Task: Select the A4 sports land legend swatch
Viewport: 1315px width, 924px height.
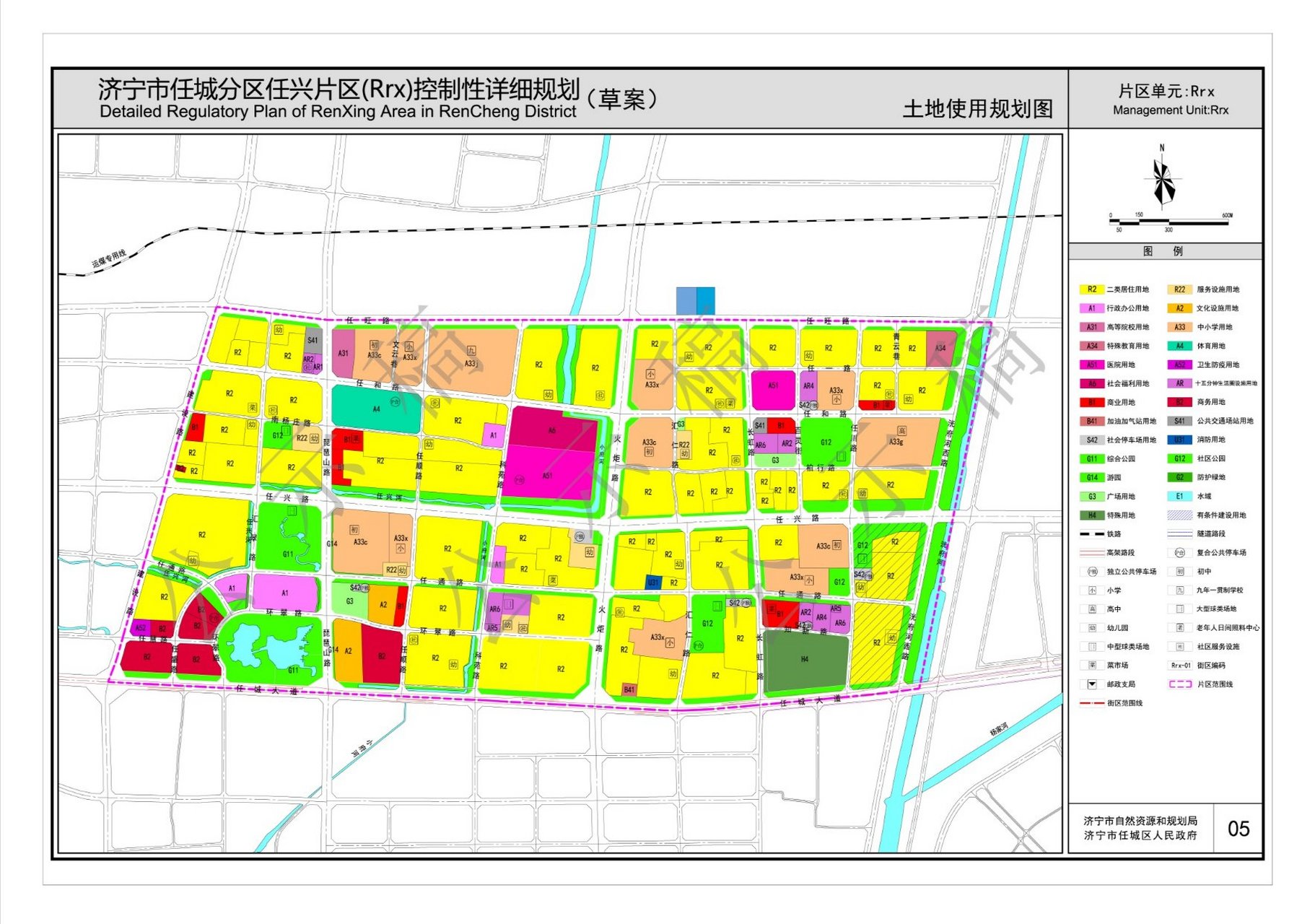Action: click(1179, 346)
